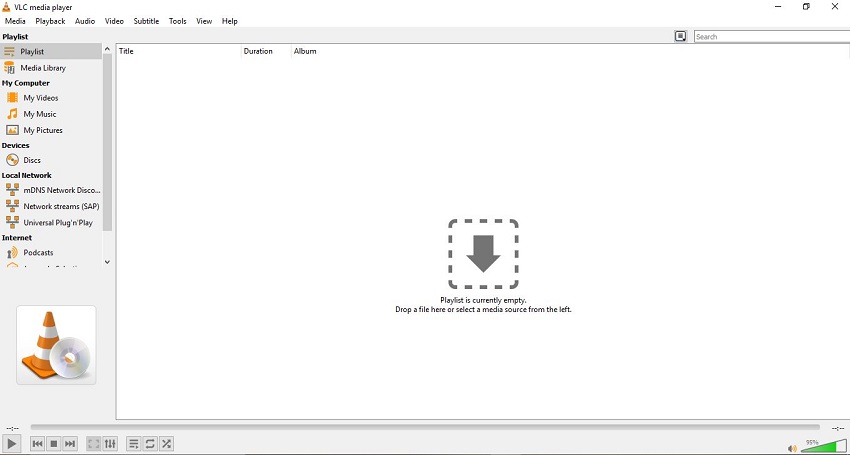
Task: Click the Discs disc icon
Action: click(x=12, y=160)
